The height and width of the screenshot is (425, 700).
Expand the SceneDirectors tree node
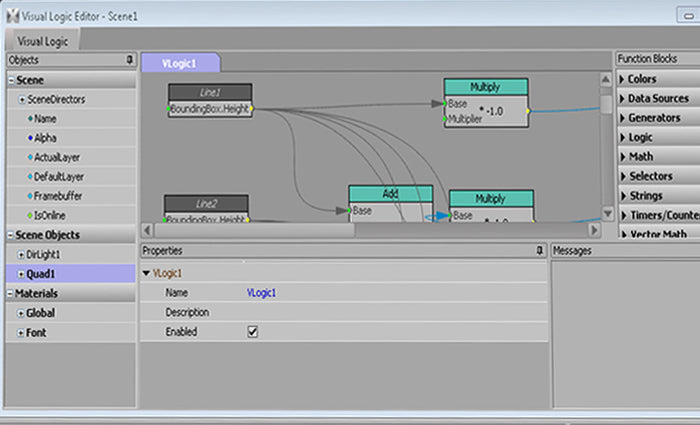pyautogui.click(x=21, y=99)
